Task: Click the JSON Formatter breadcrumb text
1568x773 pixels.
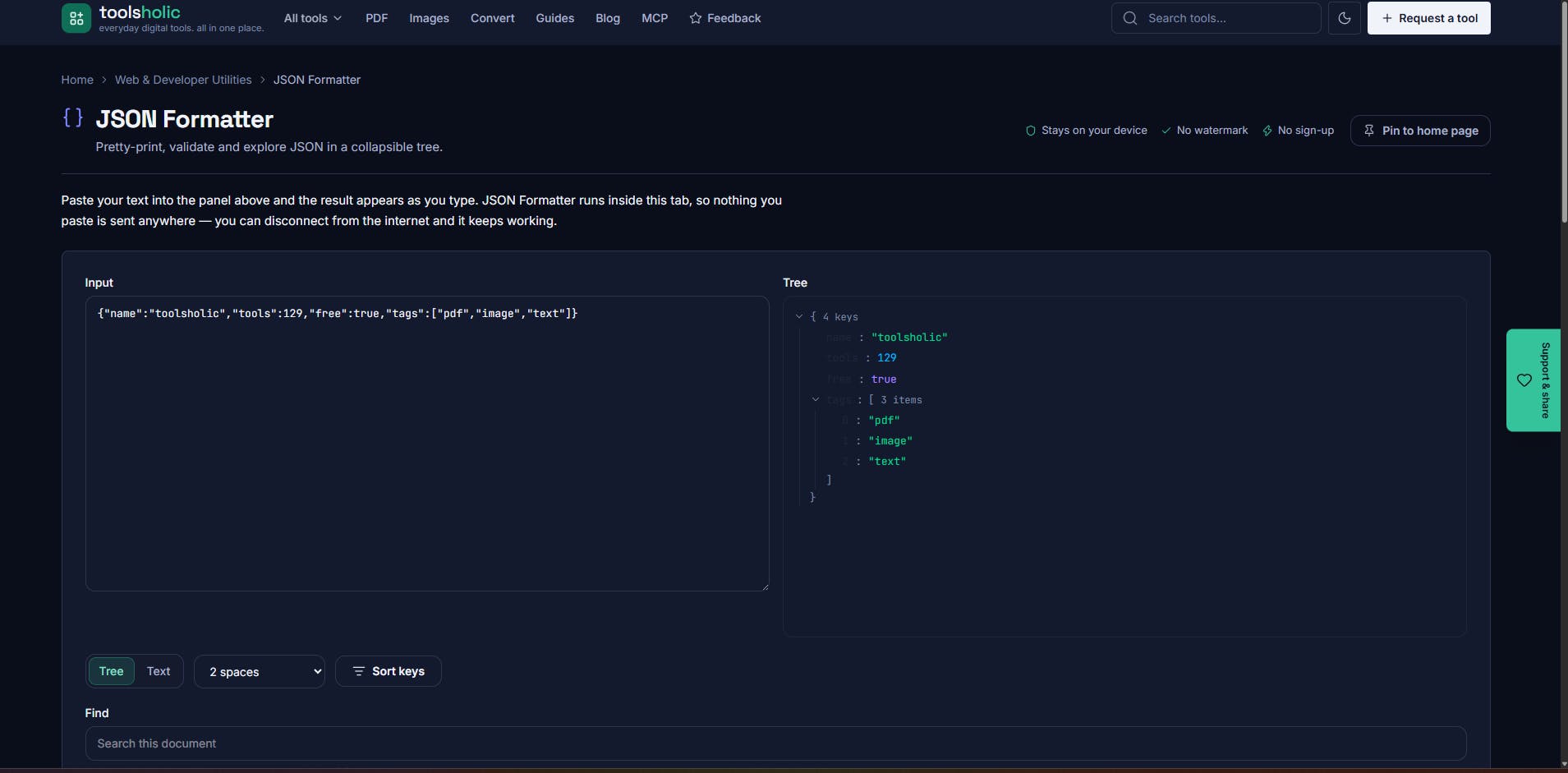Action: coord(317,80)
